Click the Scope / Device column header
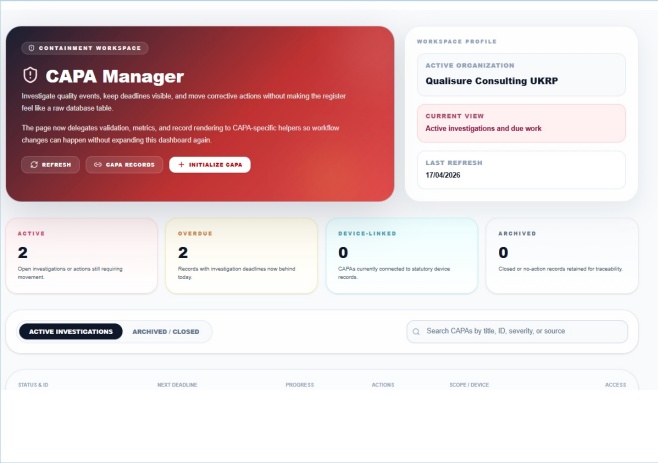The image size is (658, 463). 469,385
